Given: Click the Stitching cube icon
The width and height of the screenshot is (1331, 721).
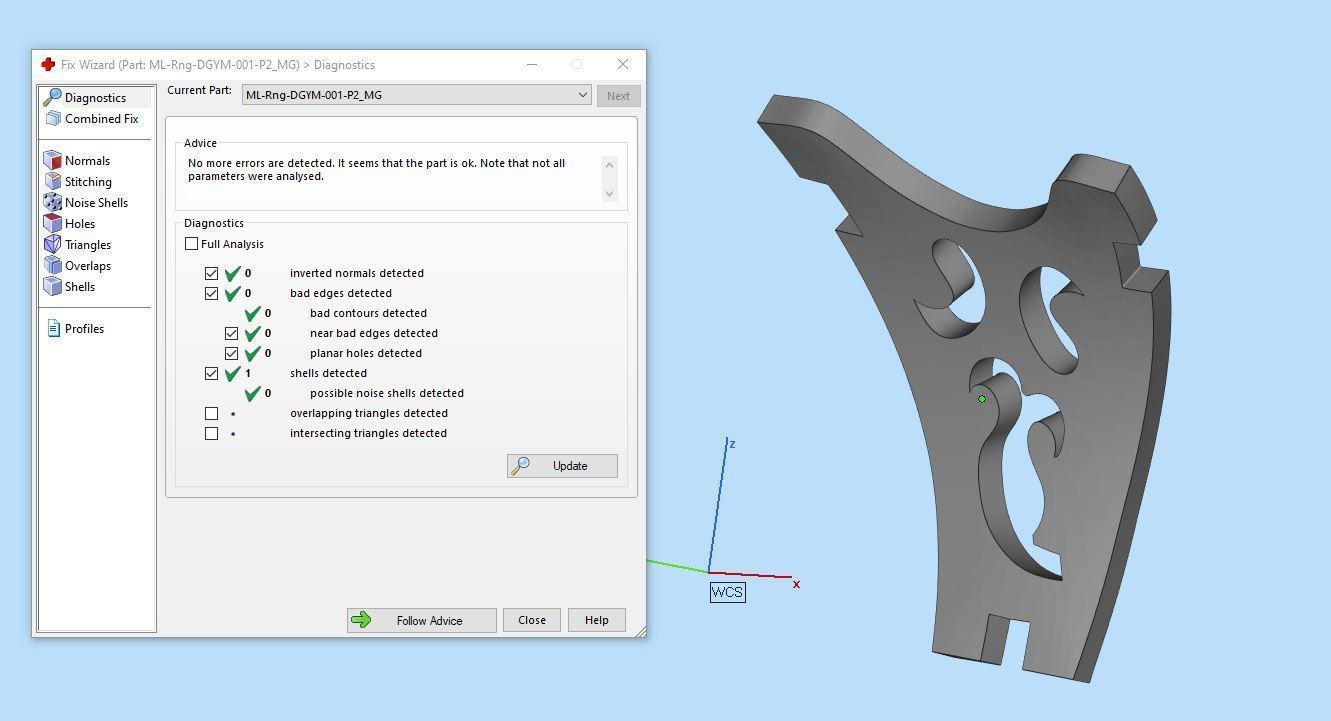Looking at the screenshot, I should point(53,181).
